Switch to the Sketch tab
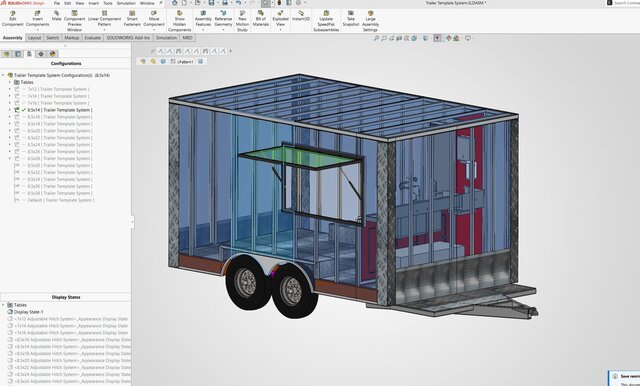Screen dimensions: 640x386 coord(53,38)
